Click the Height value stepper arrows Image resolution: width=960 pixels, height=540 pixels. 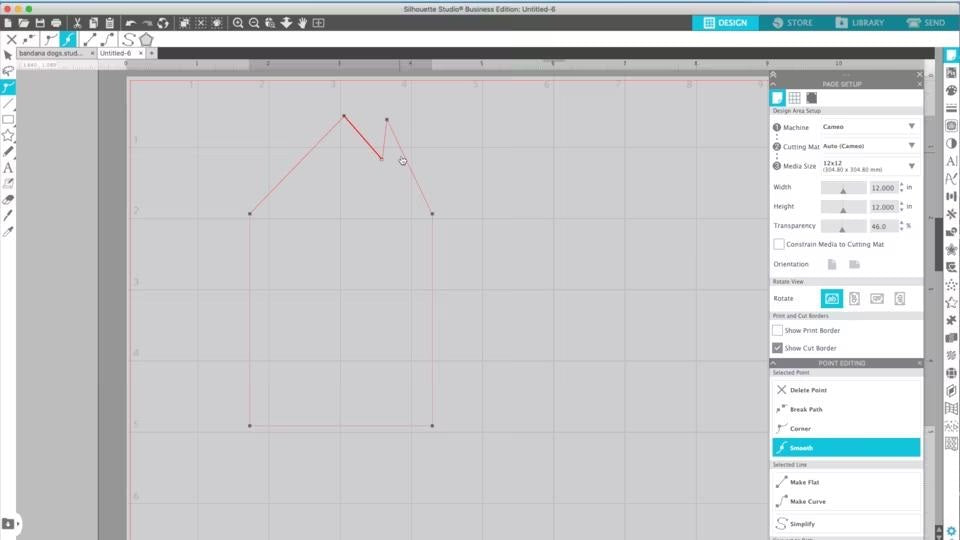(x=901, y=207)
